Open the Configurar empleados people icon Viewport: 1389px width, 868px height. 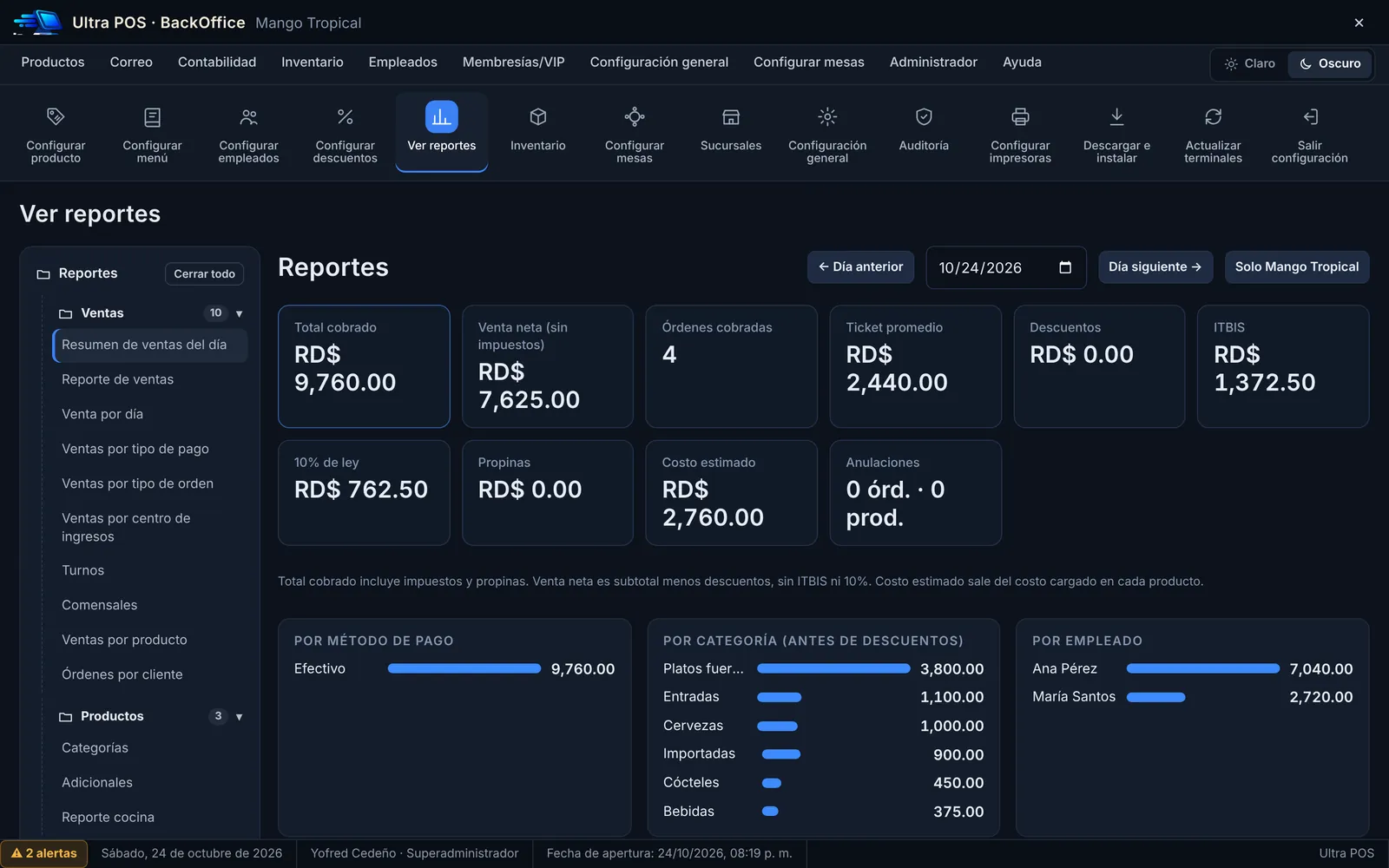(248, 116)
